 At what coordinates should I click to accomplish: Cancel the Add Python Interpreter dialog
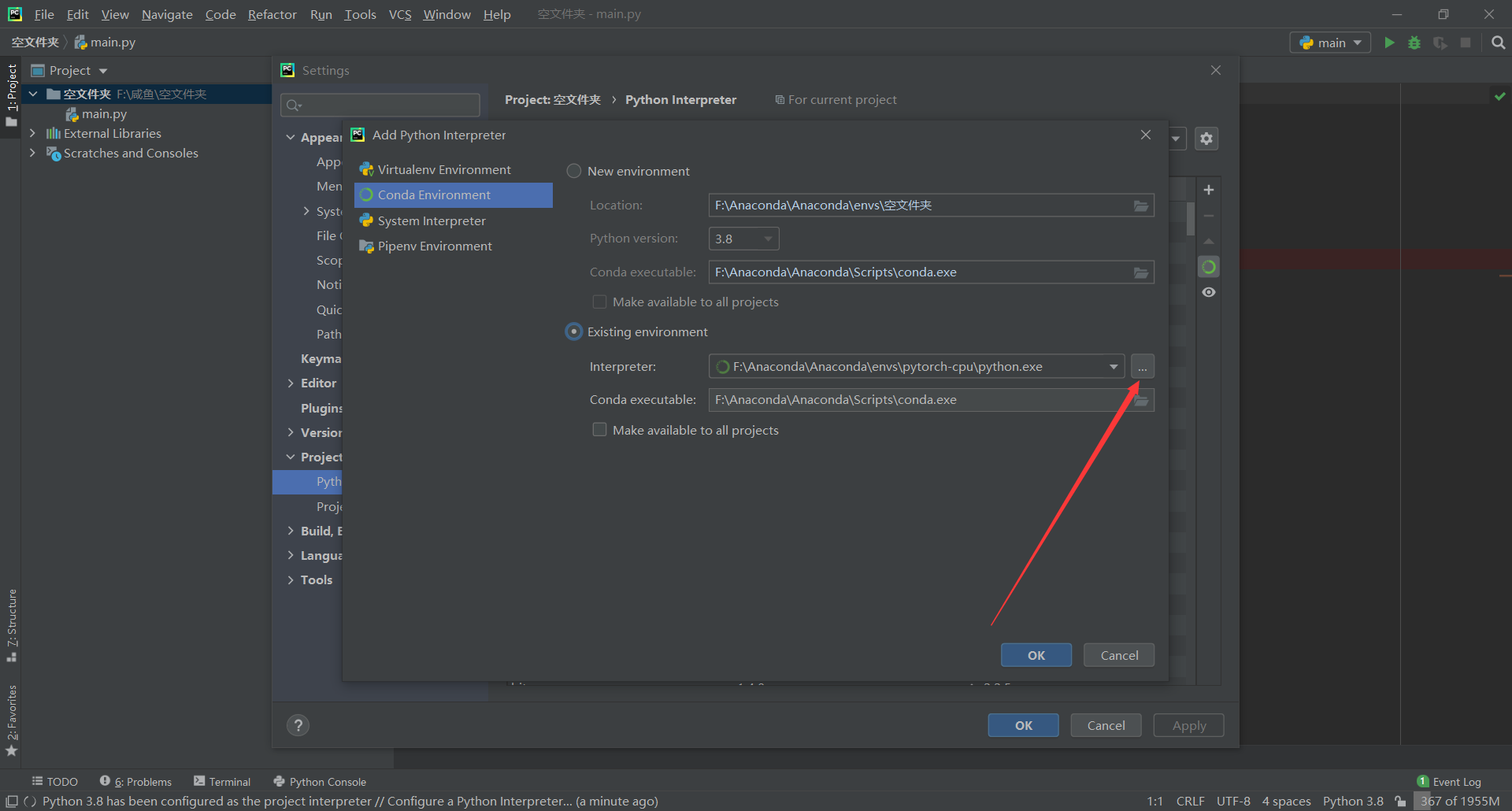(x=1119, y=655)
